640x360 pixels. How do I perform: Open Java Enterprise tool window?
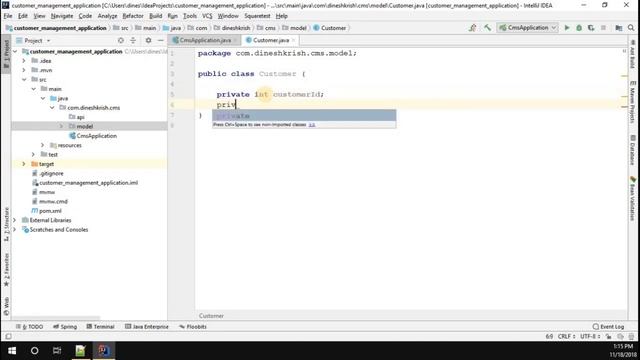click(x=147, y=327)
